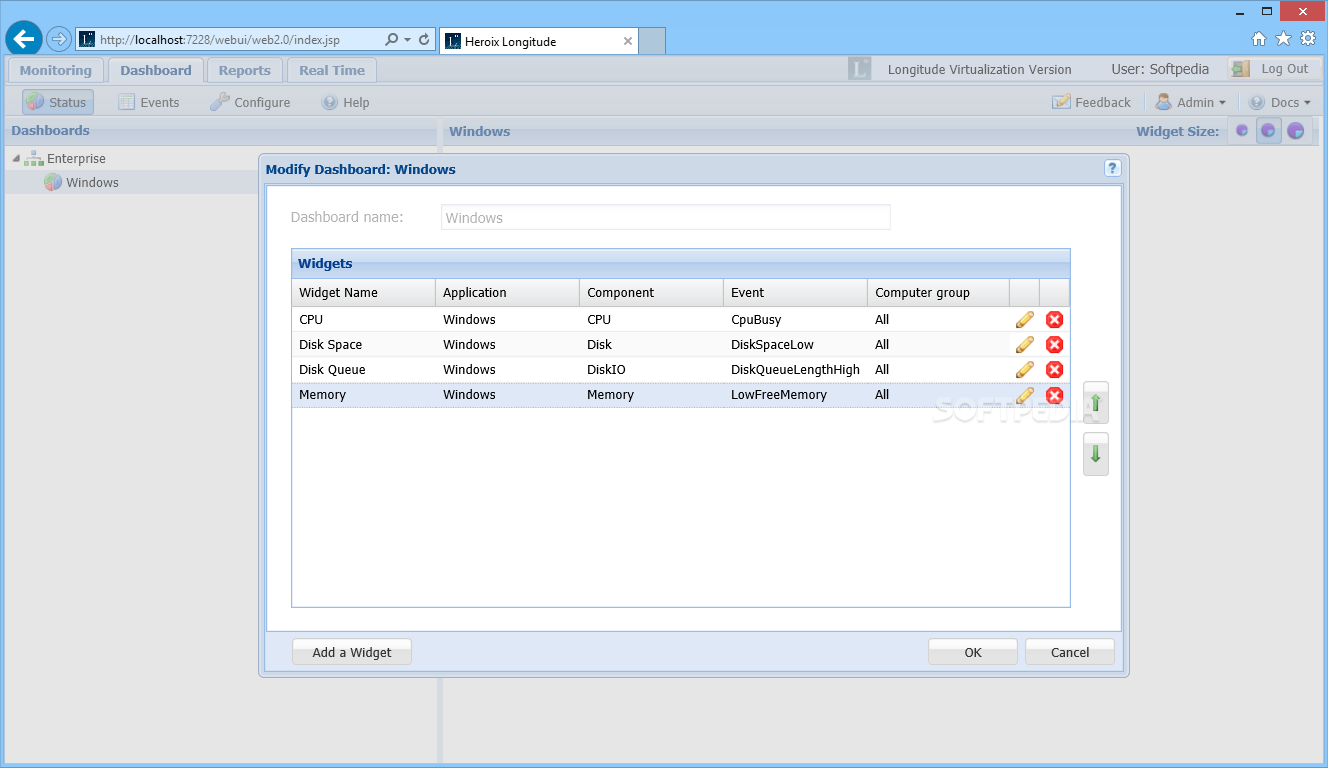1328x768 pixels.
Task: Remove the Disk Space widget
Action: 1054,345
